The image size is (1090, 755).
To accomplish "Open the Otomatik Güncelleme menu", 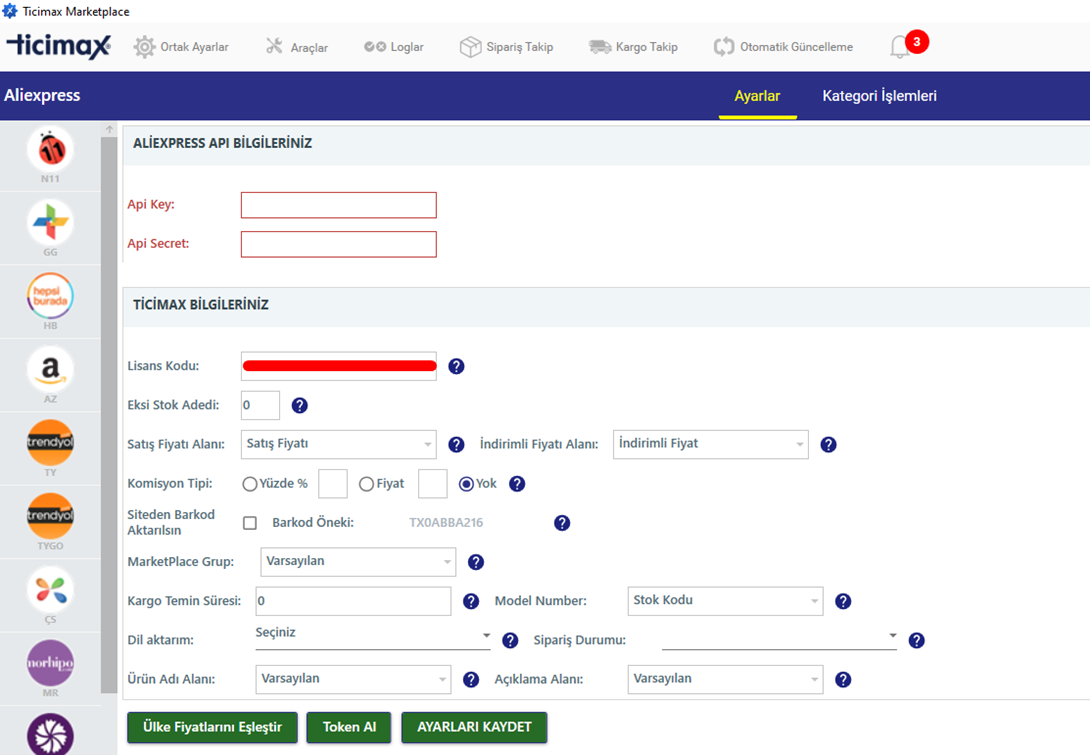I will [x=783, y=47].
